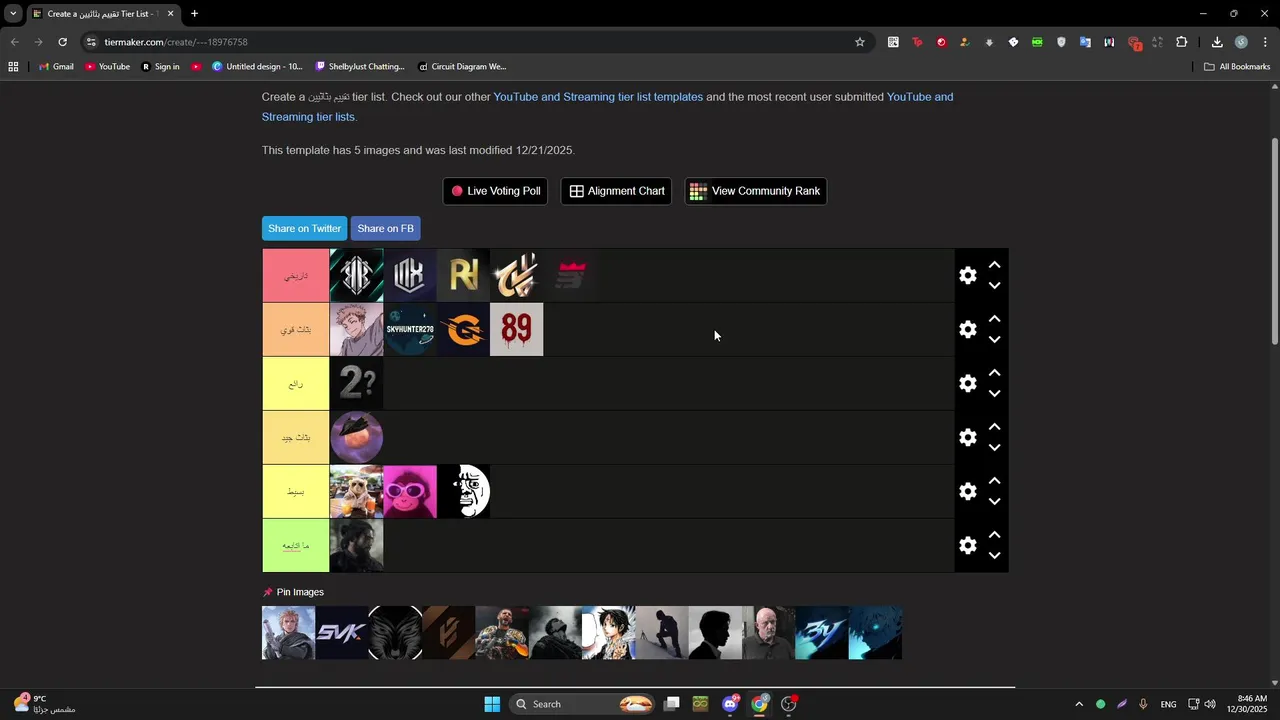Screen dimensions: 1280x720
Task: Click the QR code extension icon
Action: coord(893,42)
